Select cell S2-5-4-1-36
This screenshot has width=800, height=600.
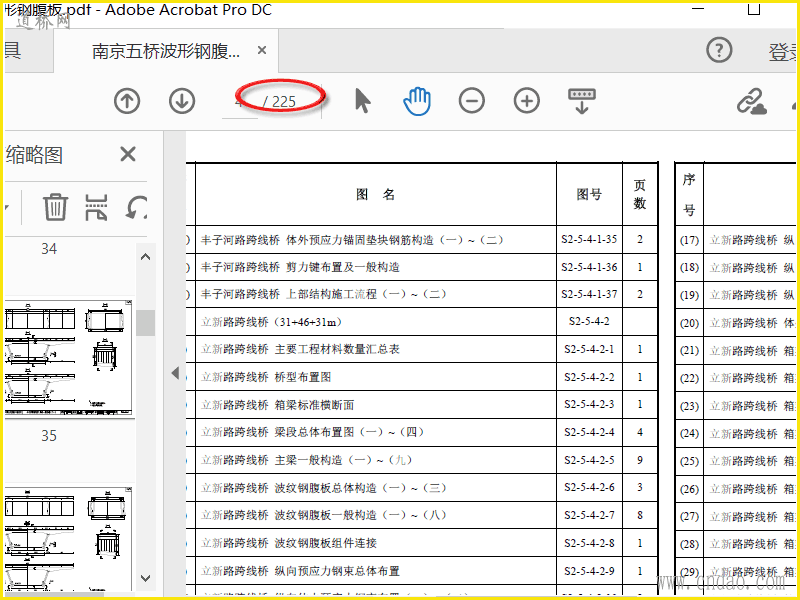coord(589,267)
